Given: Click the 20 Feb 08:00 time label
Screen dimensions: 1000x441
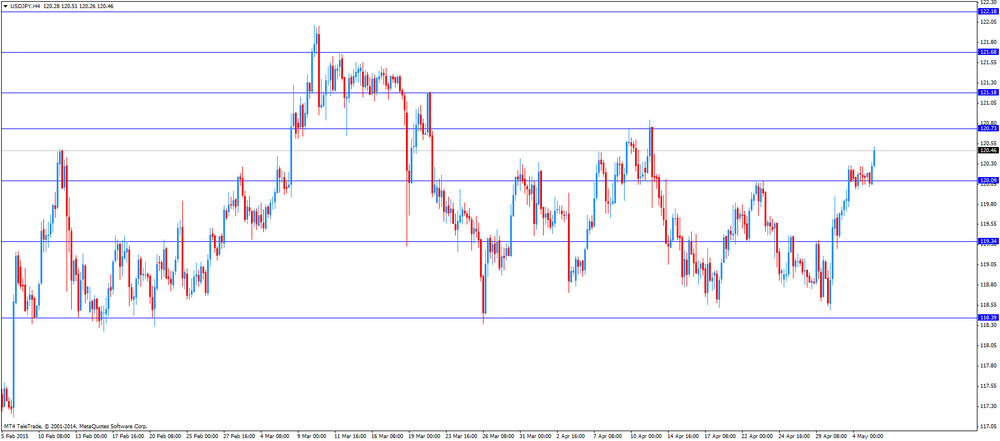Looking at the screenshot, I should click(165, 437).
